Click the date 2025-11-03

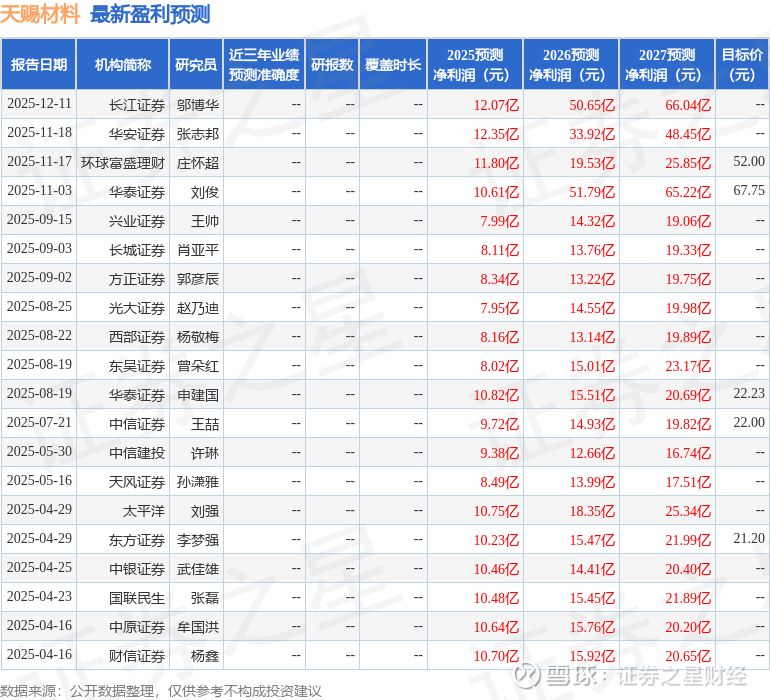pyautogui.click(x=39, y=191)
